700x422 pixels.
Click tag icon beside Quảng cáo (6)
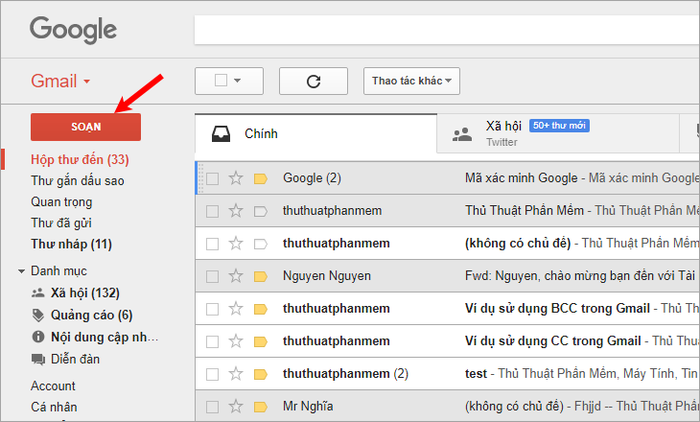[x=38, y=315]
